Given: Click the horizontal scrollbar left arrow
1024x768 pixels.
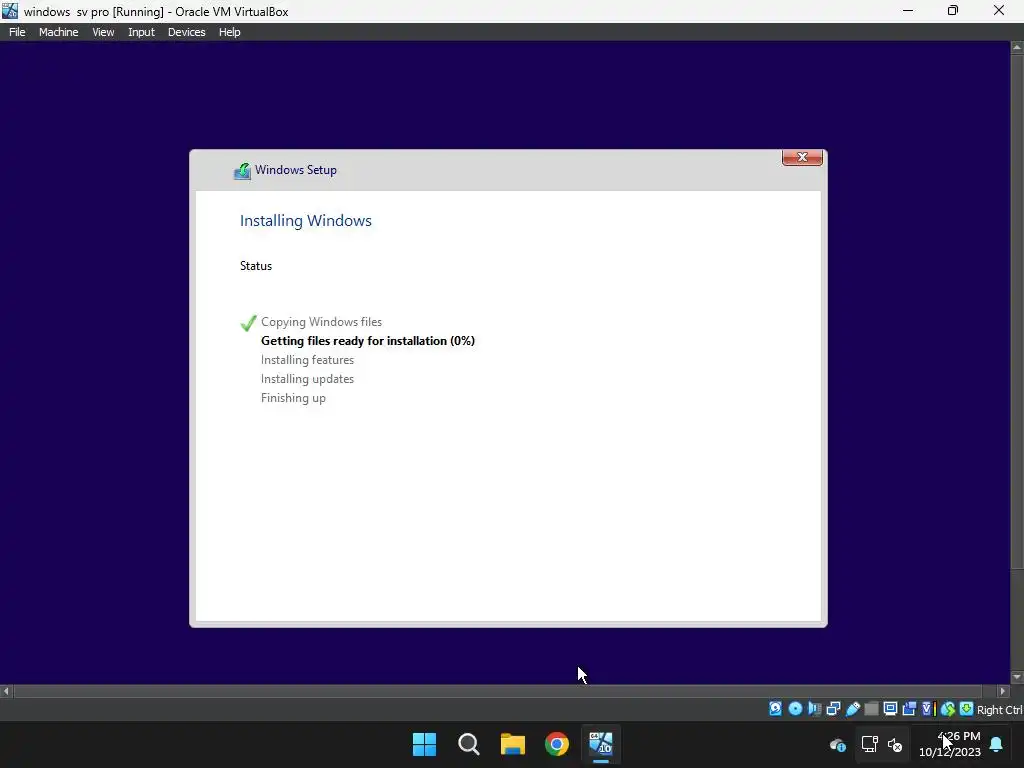Looking at the screenshot, I should 6,691.
